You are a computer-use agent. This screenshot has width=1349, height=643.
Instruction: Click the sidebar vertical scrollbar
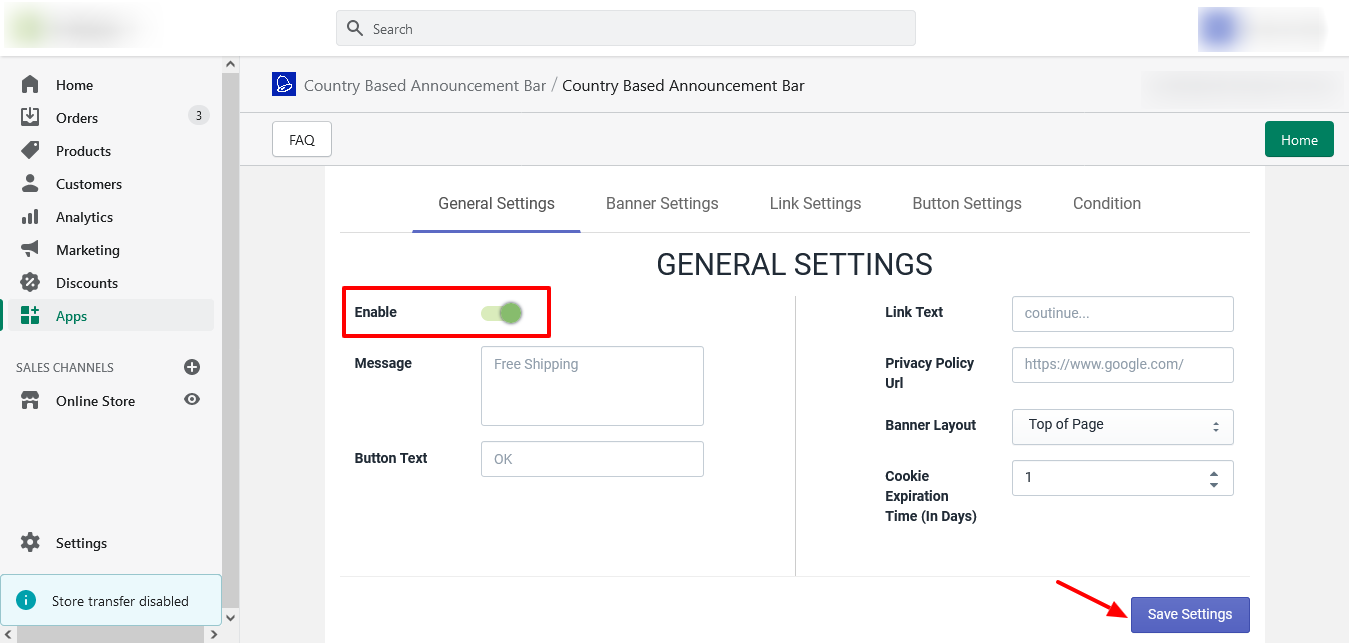(x=231, y=330)
